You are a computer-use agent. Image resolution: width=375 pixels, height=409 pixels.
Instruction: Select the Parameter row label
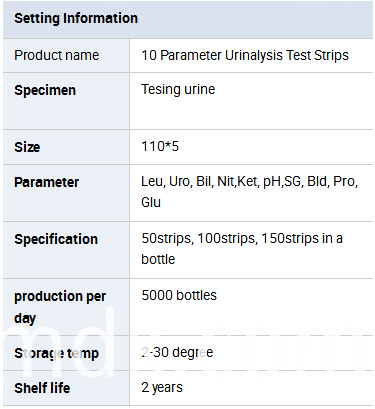[x=46, y=182]
